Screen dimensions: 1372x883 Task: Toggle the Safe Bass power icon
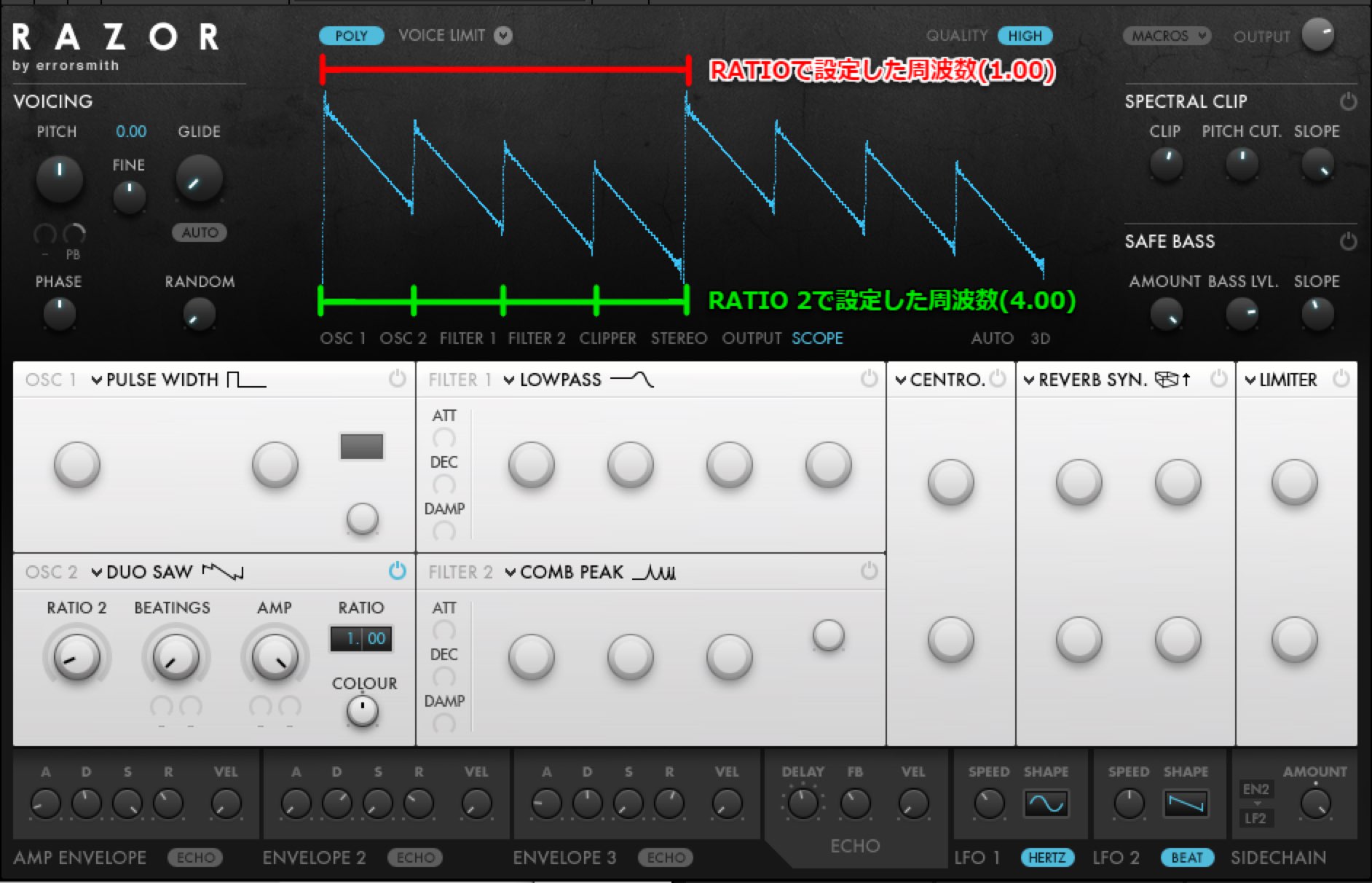1348,241
